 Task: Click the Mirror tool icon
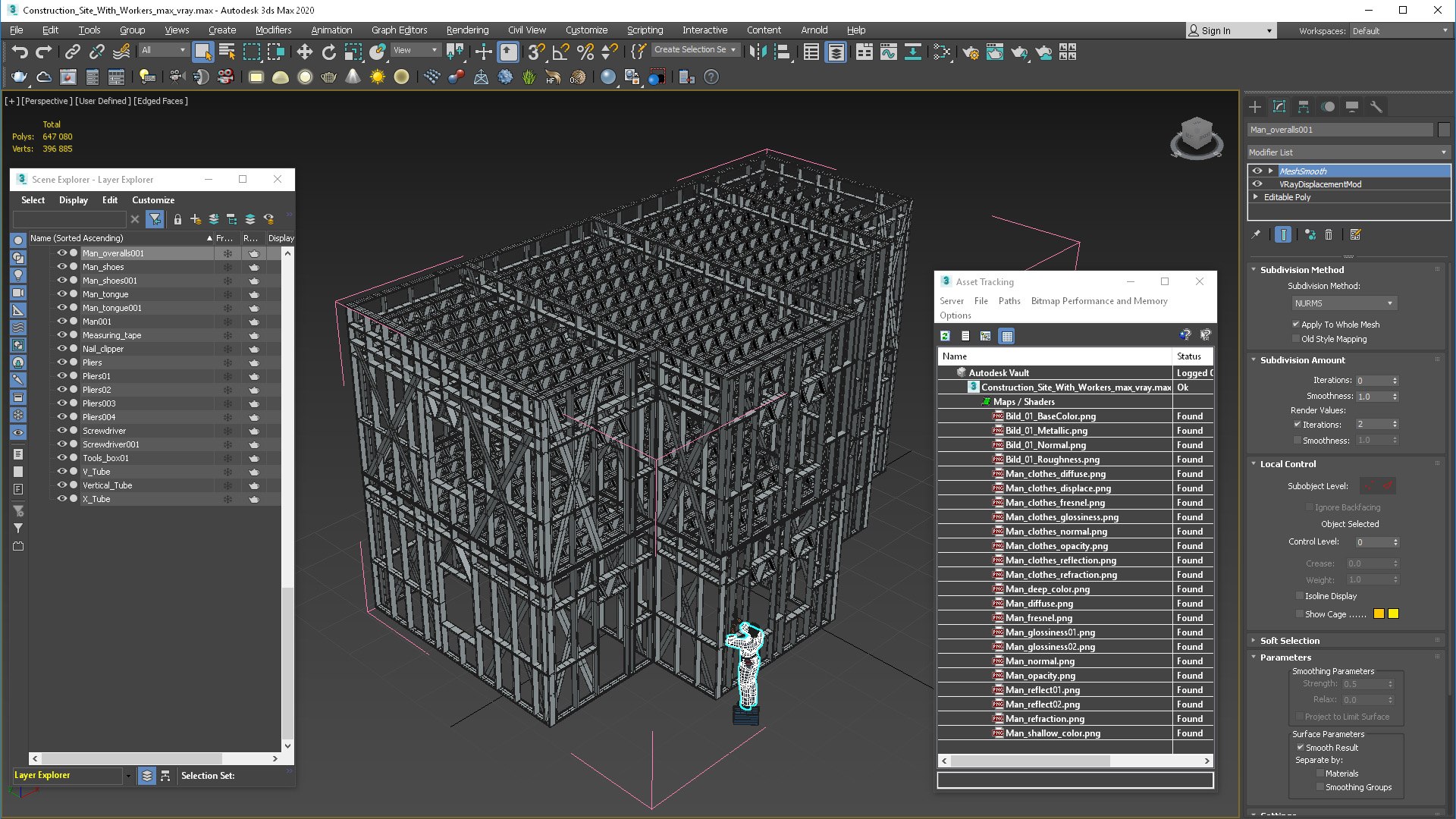[x=758, y=52]
